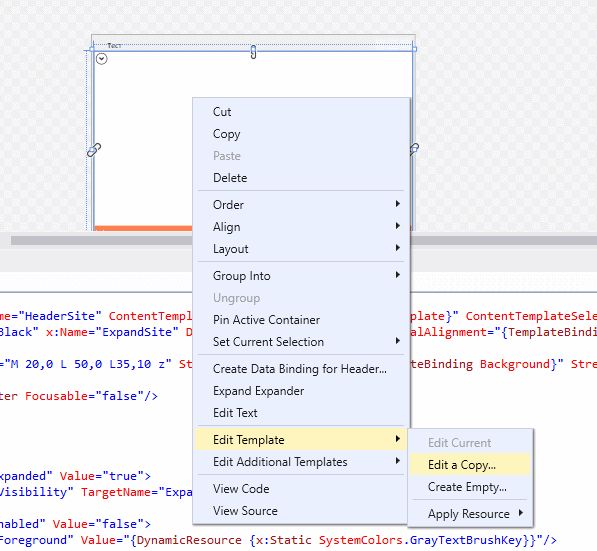Click ExpandSite text in XAML code

point(137,332)
